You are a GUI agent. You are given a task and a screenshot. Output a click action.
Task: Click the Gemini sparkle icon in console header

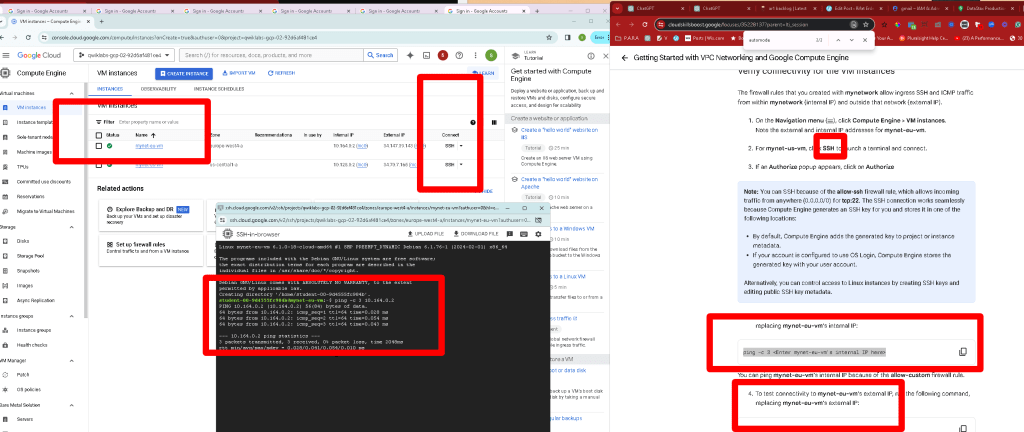[410, 55]
